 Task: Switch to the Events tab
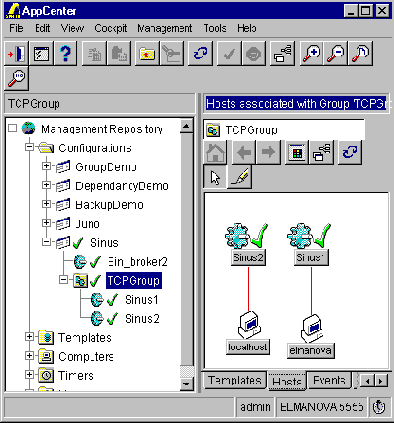pos(329,380)
